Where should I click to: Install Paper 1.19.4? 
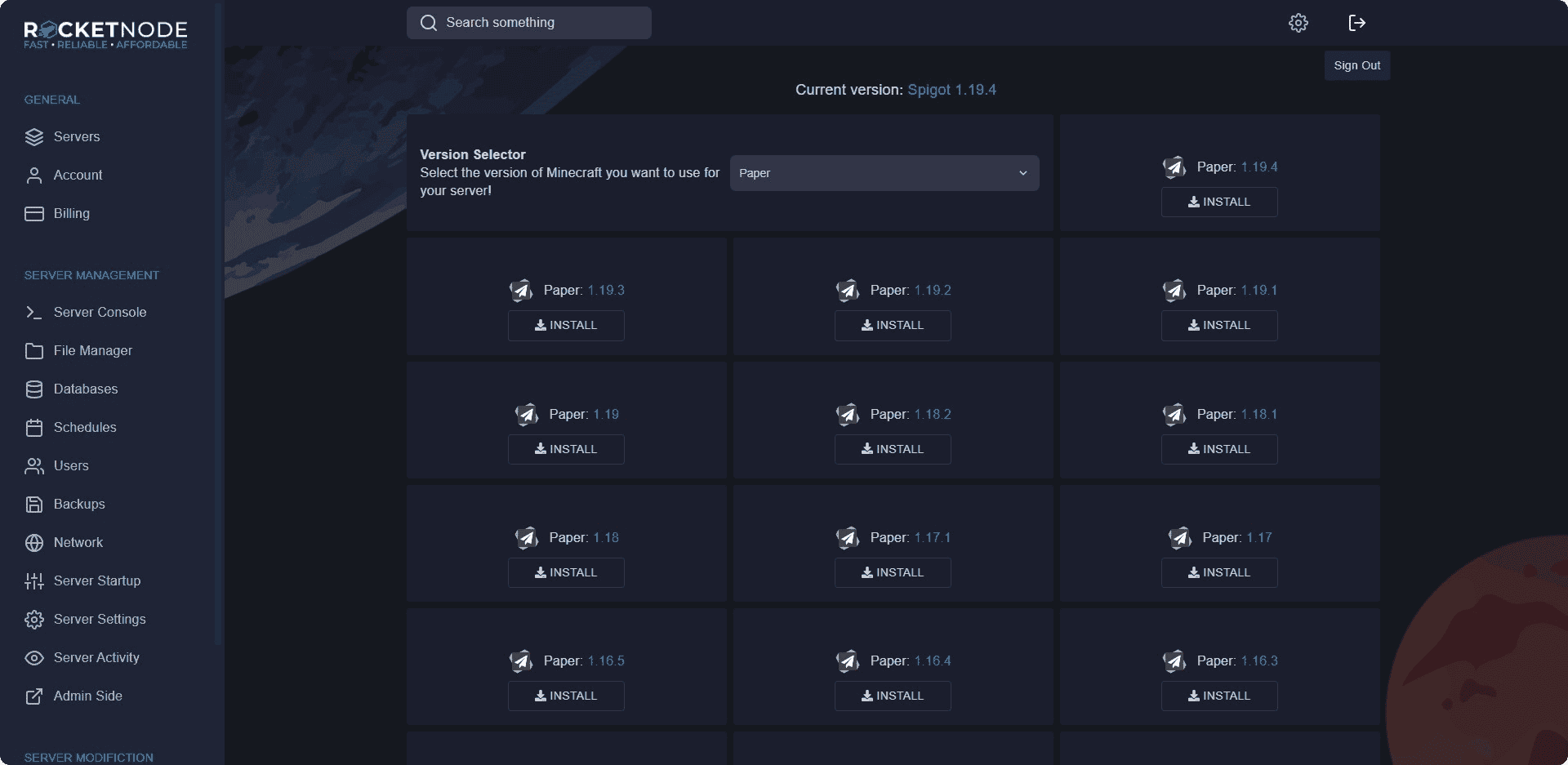[1218, 202]
